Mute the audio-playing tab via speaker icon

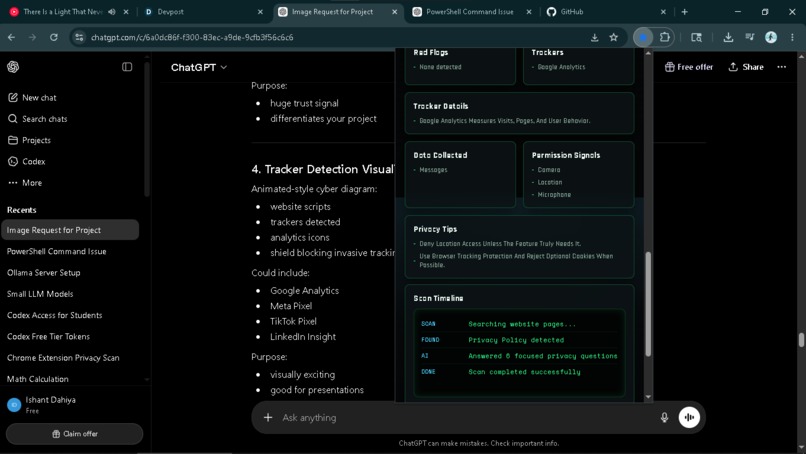pos(112,12)
